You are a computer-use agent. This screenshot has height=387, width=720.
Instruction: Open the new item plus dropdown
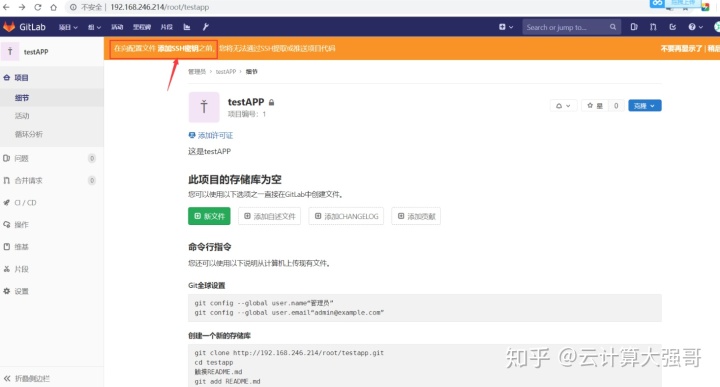click(506, 27)
